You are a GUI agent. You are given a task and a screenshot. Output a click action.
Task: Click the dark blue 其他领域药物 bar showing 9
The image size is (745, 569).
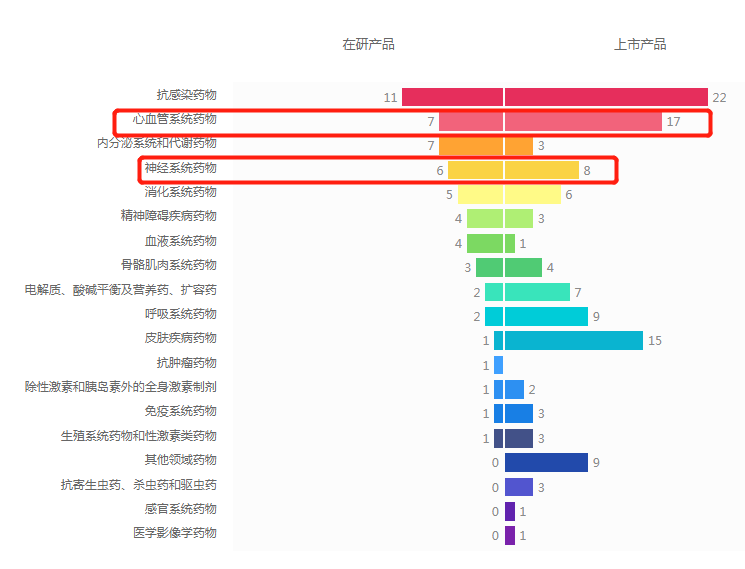[546, 462]
